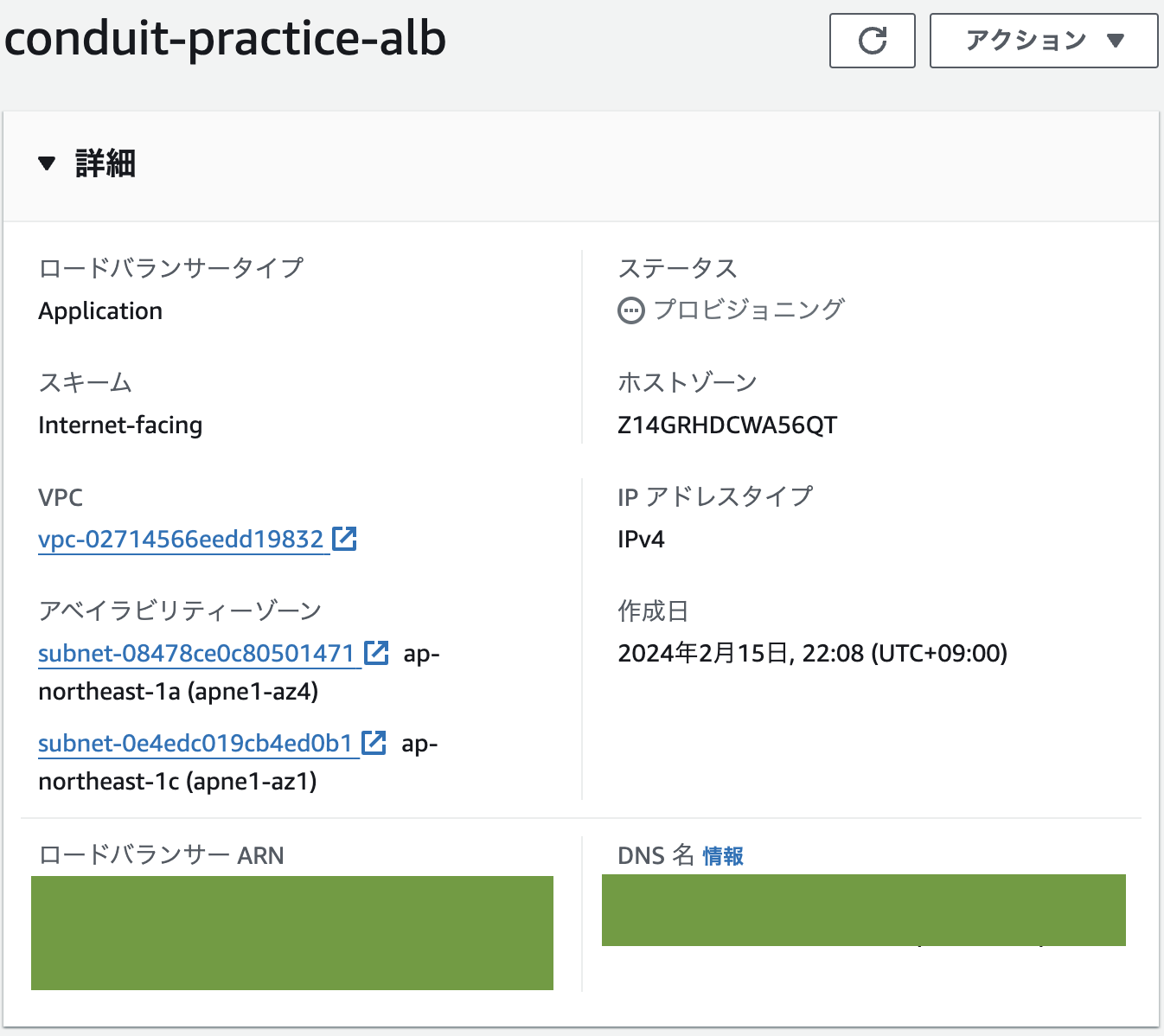Click the refresh icon
1164x1036 pixels.
point(872,40)
